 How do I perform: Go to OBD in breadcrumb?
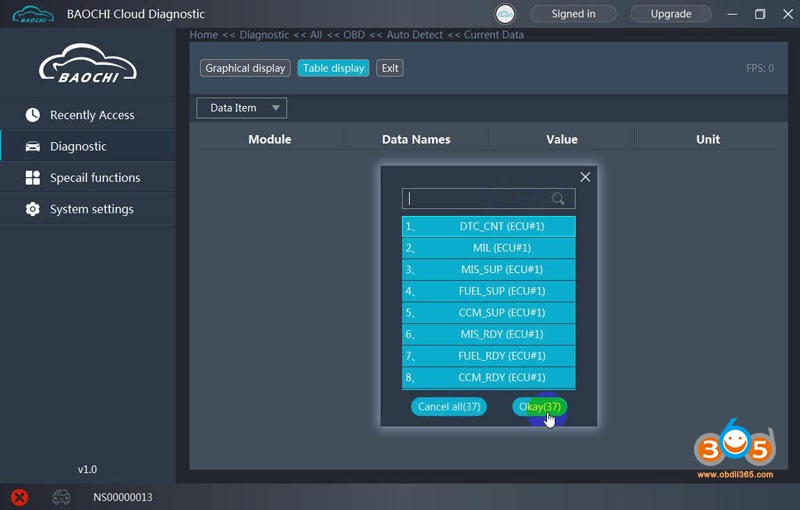point(354,35)
